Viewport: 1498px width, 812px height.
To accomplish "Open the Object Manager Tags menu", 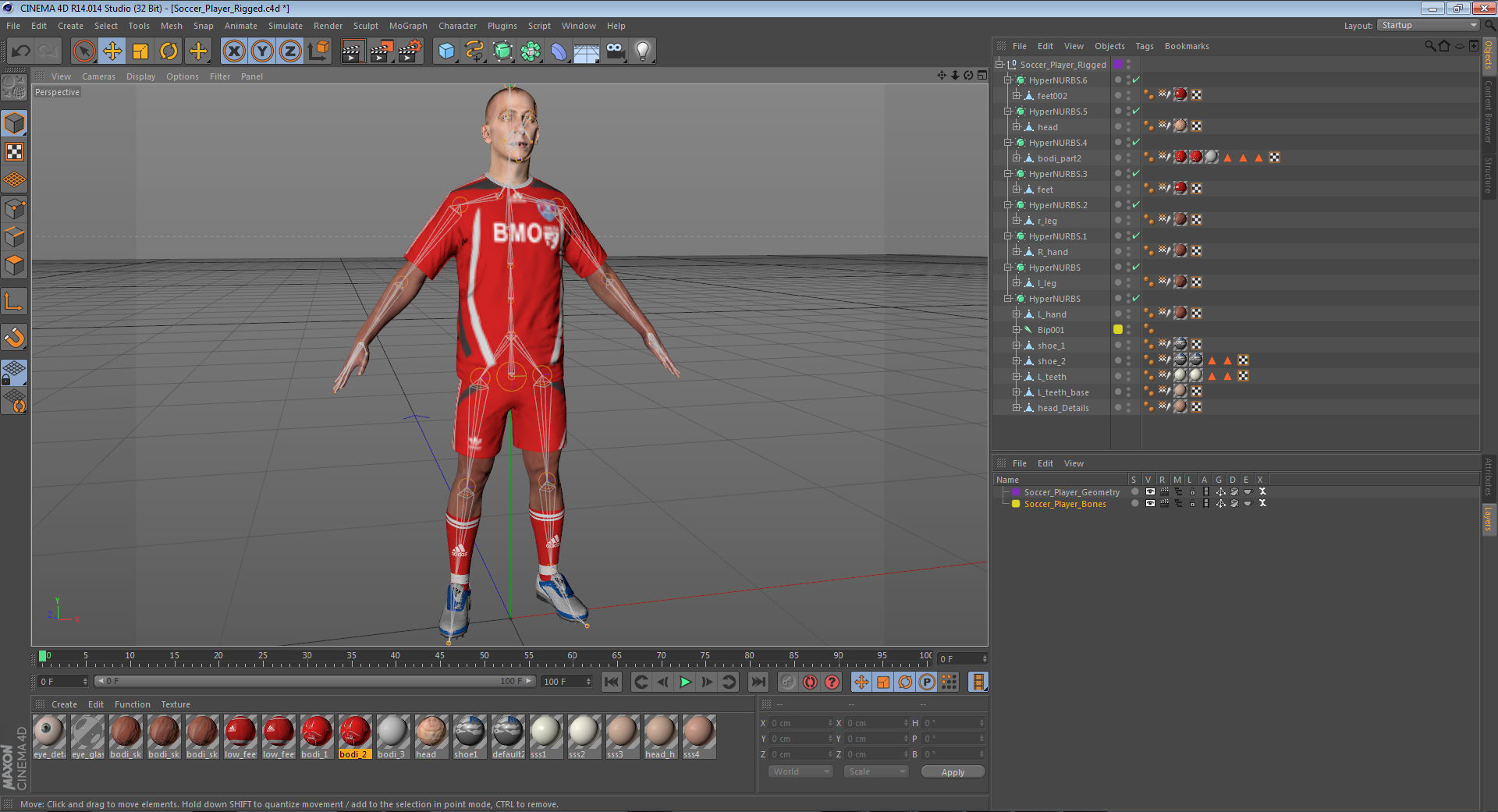I will (1145, 46).
